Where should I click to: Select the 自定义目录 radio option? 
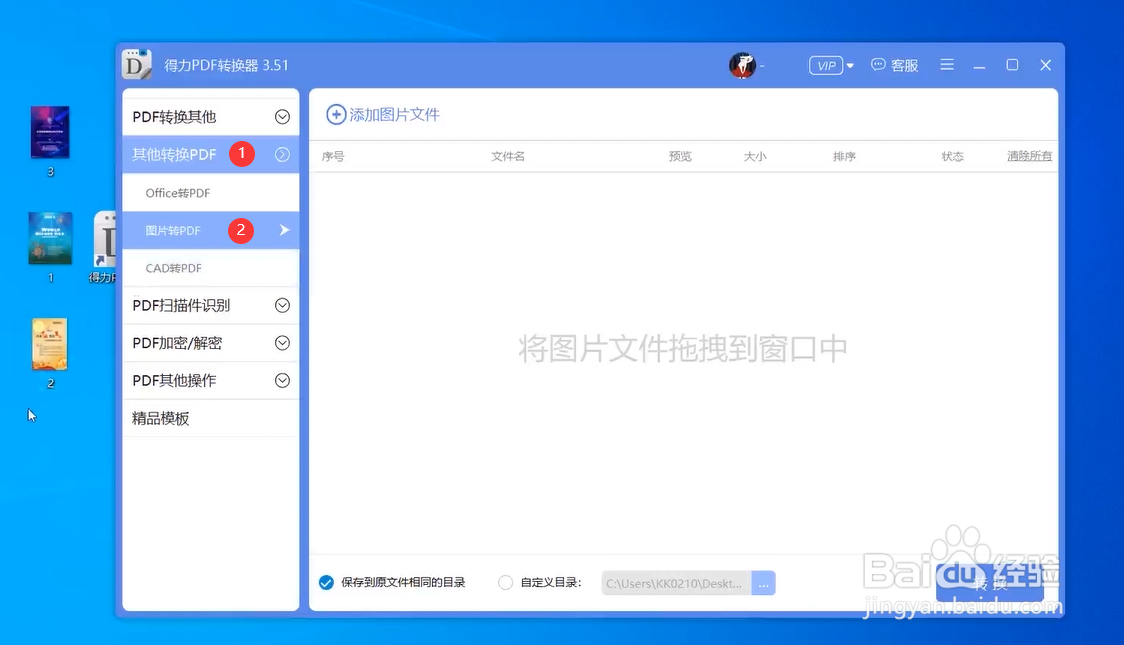point(505,583)
